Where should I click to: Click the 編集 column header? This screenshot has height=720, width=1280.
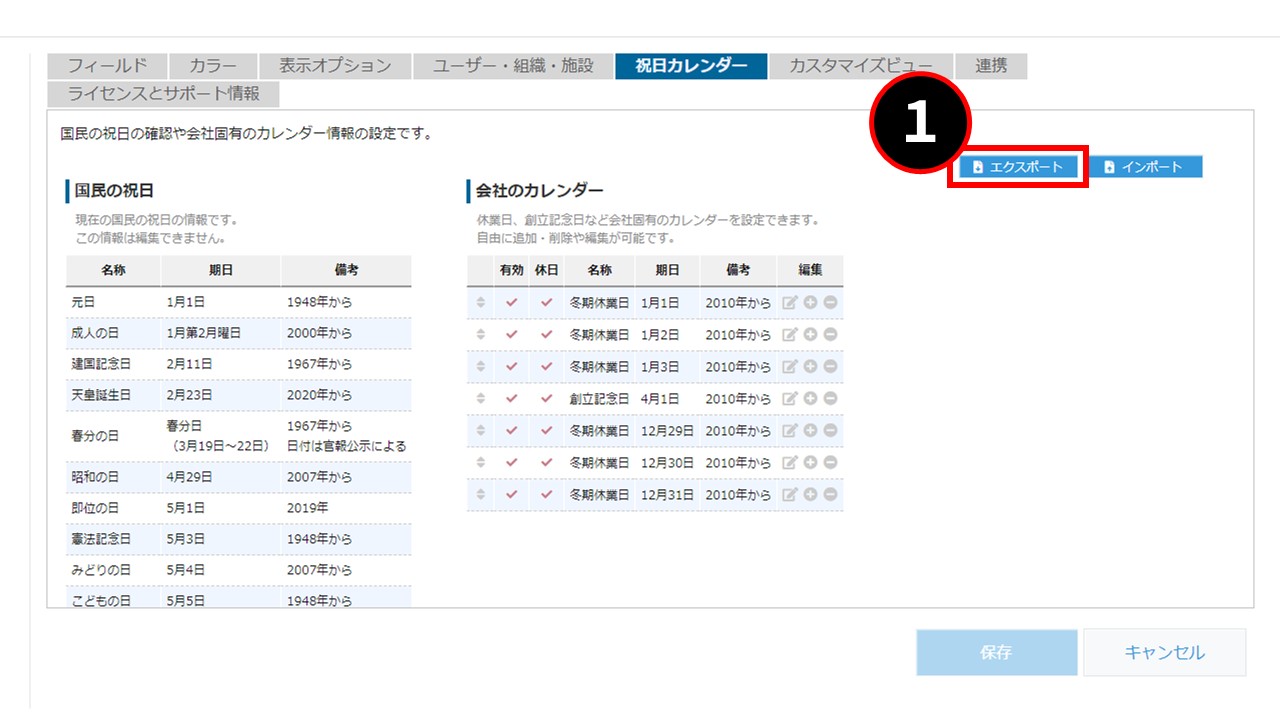(810, 270)
